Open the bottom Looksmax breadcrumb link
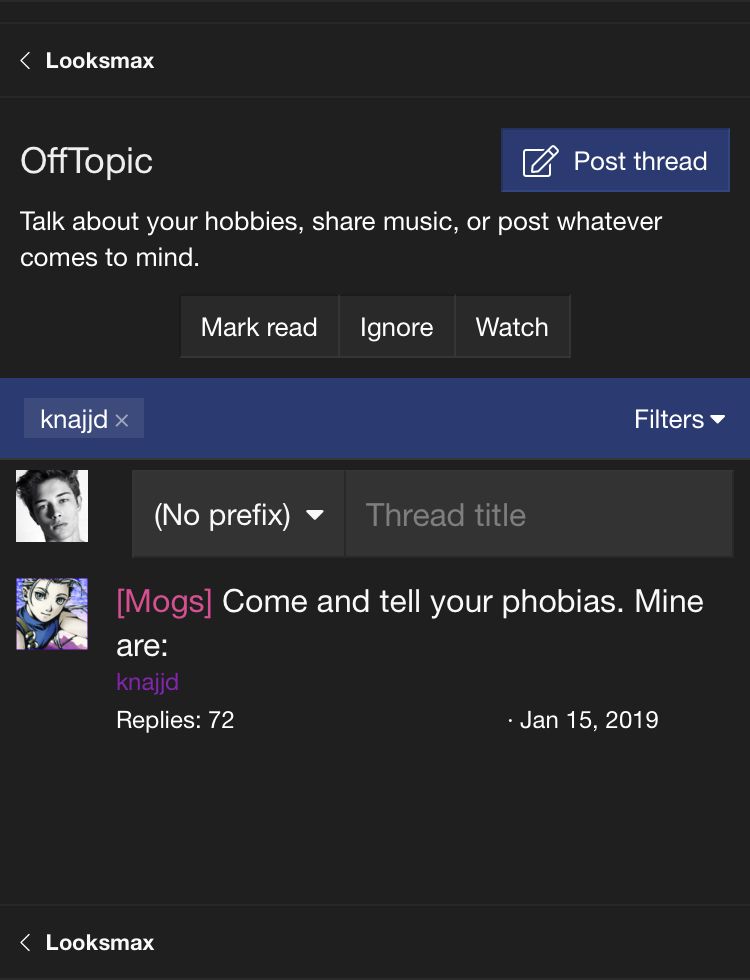 tap(100, 942)
